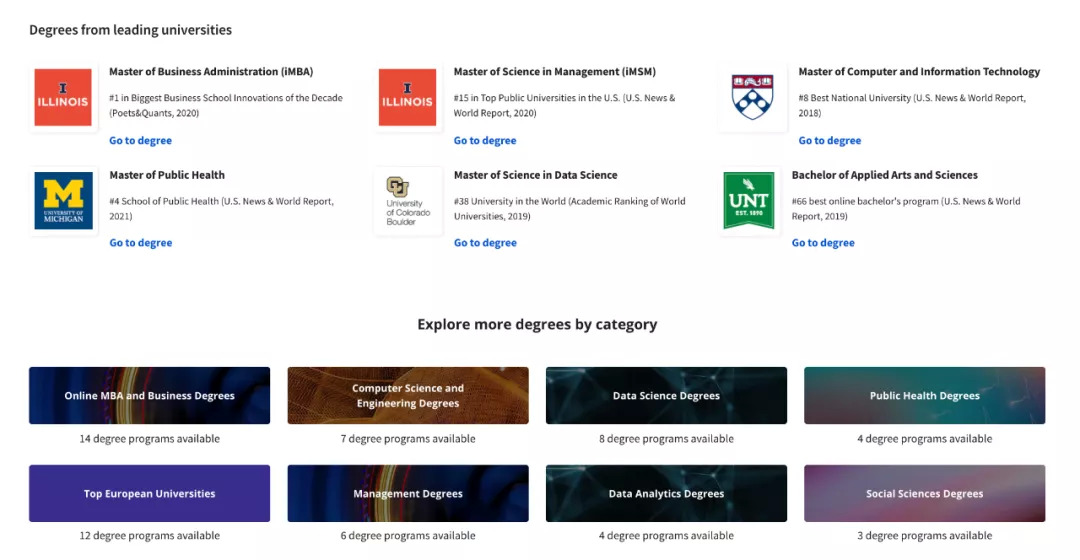Browse the Data Analytics Degrees tile
Viewport: 1080px width, 560px height.
tap(666, 493)
